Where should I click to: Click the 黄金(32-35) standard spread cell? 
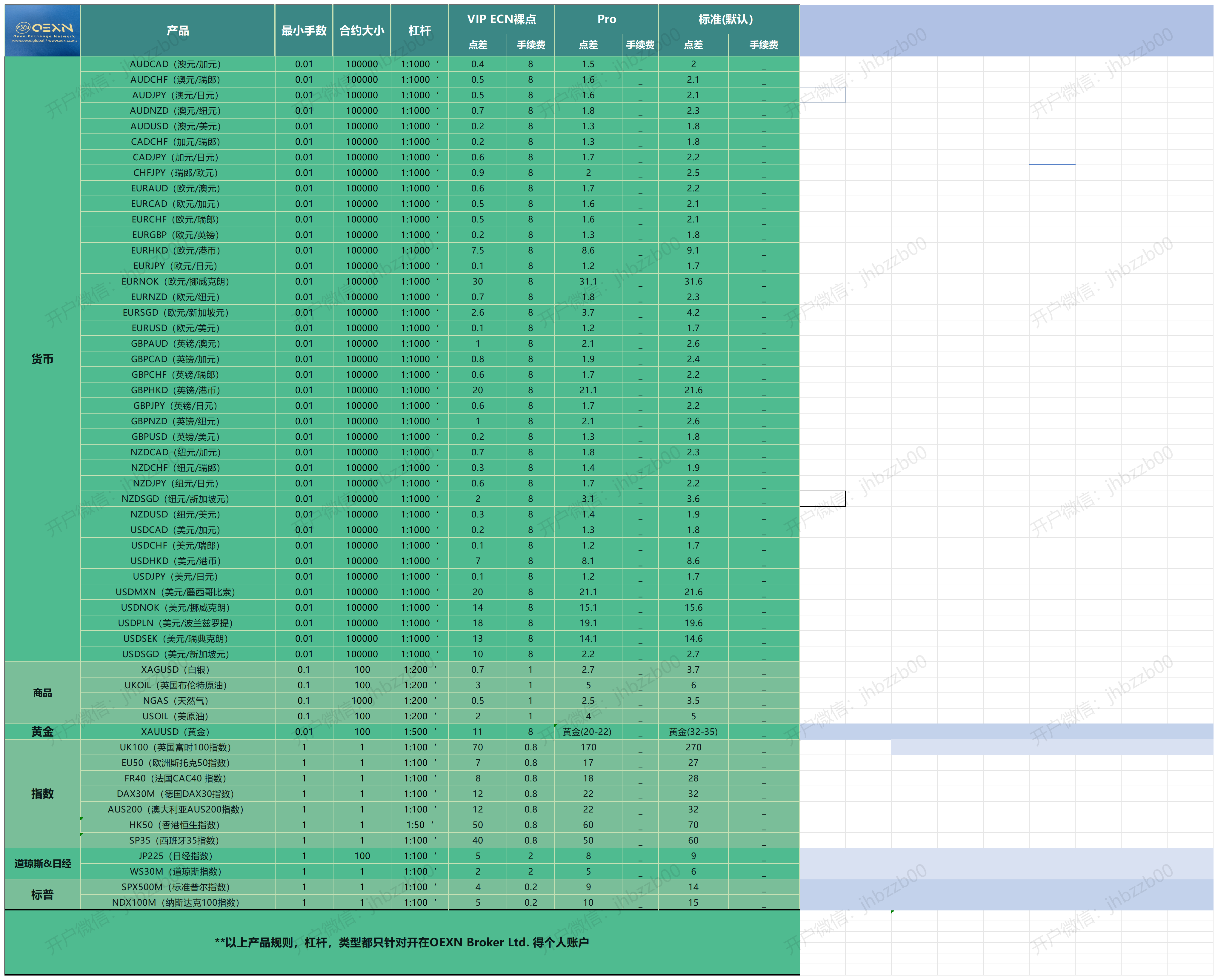click(x=693, y=731)
